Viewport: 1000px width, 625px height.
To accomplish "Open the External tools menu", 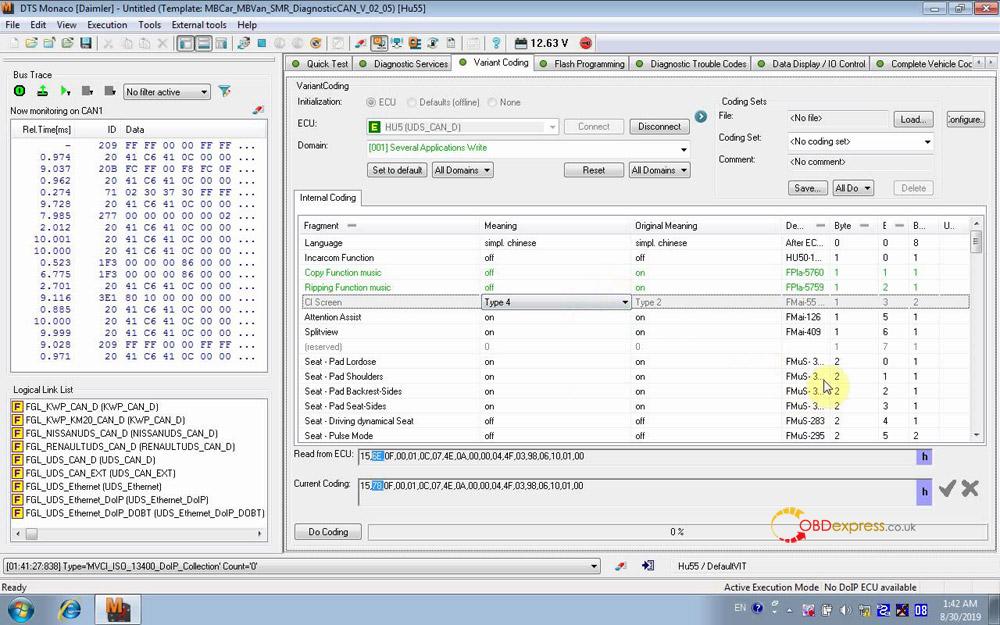I will [x=199, y=25].
